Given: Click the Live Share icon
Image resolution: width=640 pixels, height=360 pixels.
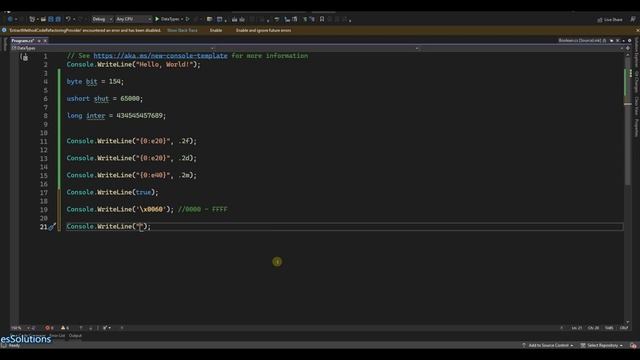Looking at the screenshot, I should [x=600, y=20].
